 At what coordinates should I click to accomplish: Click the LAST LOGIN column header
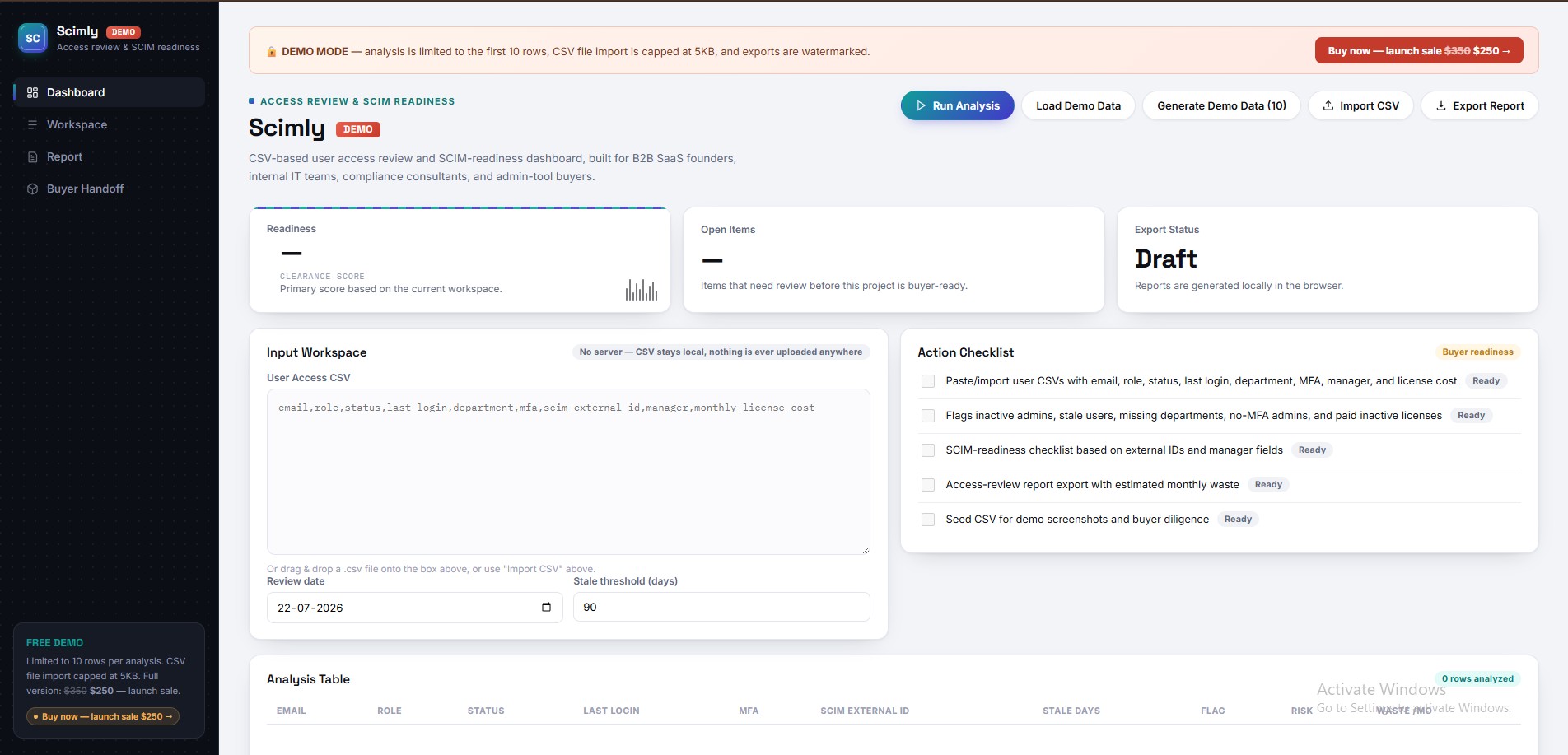click(611, 711)
